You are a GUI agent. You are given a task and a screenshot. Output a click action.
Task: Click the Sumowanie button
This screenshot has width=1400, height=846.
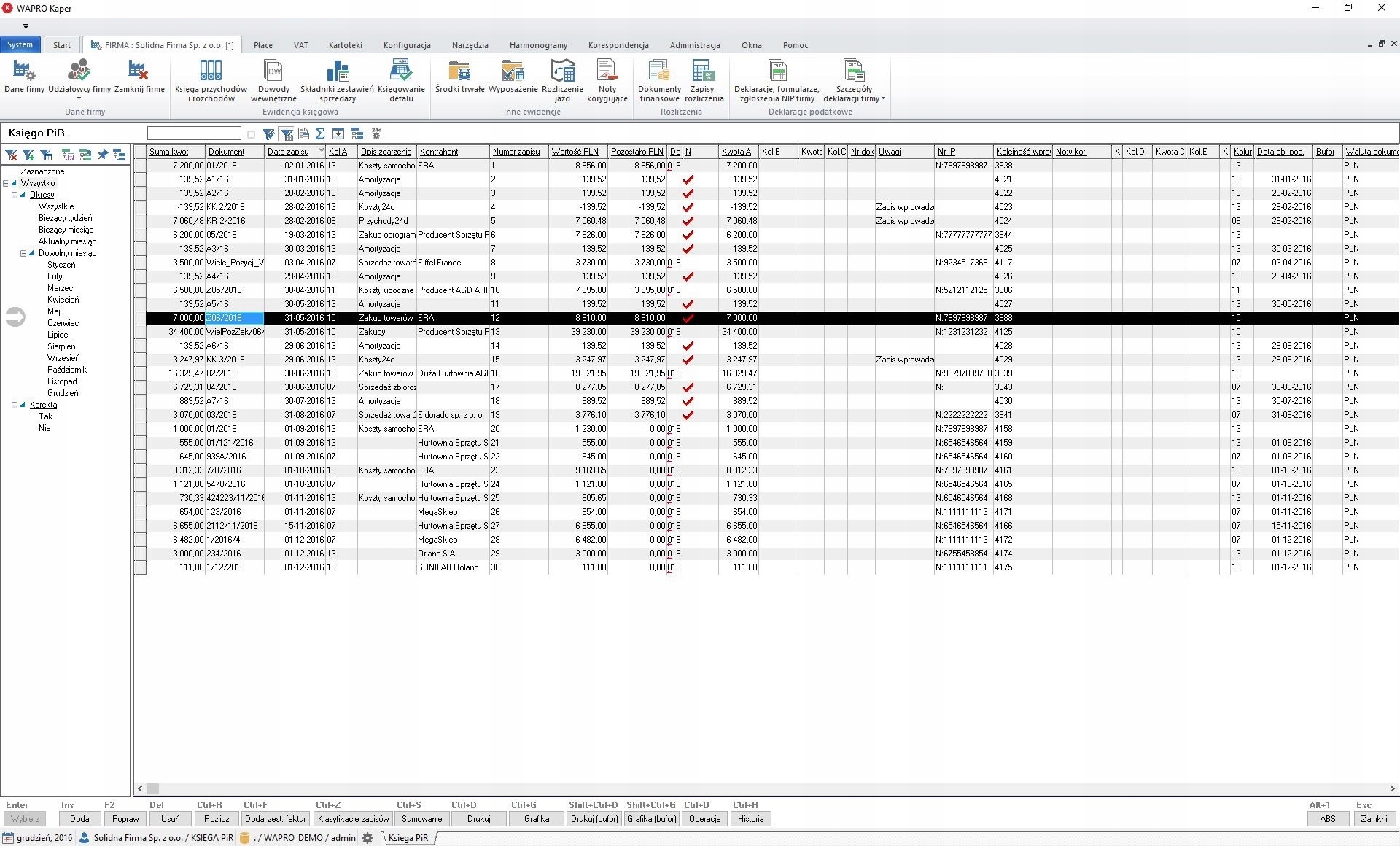pos(421,819)
